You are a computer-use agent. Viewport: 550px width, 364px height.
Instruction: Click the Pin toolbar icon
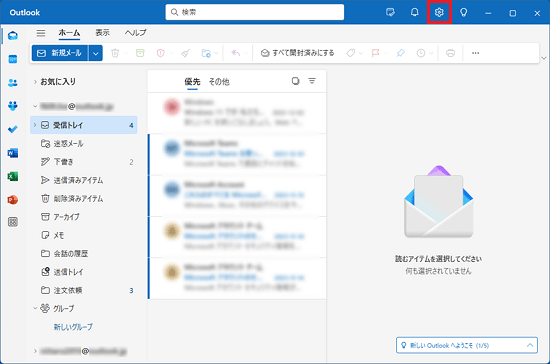click(x=400, y=53)
